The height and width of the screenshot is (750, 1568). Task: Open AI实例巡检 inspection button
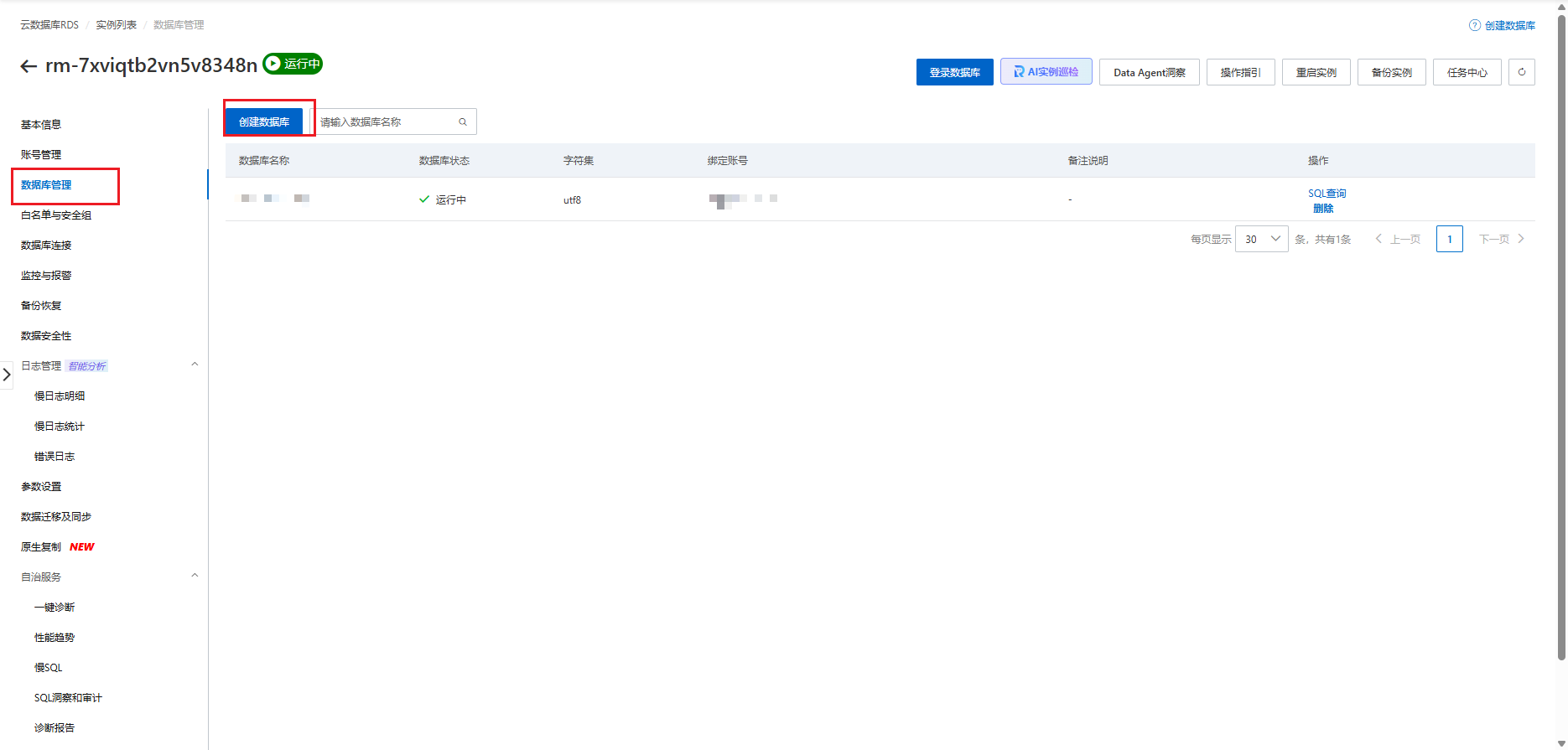pos(1046,72)
